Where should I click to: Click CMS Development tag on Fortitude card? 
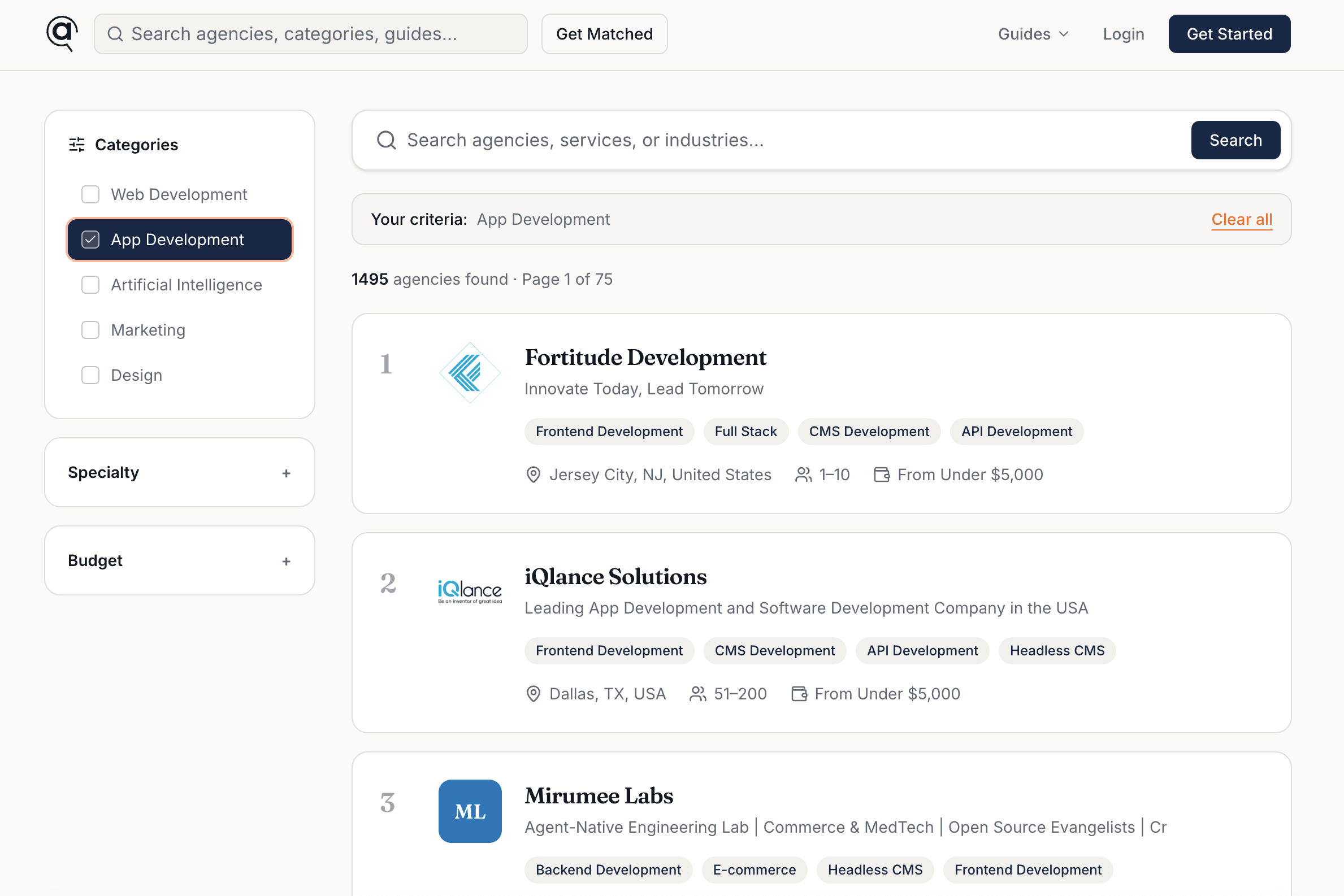(x=869, y=432)
